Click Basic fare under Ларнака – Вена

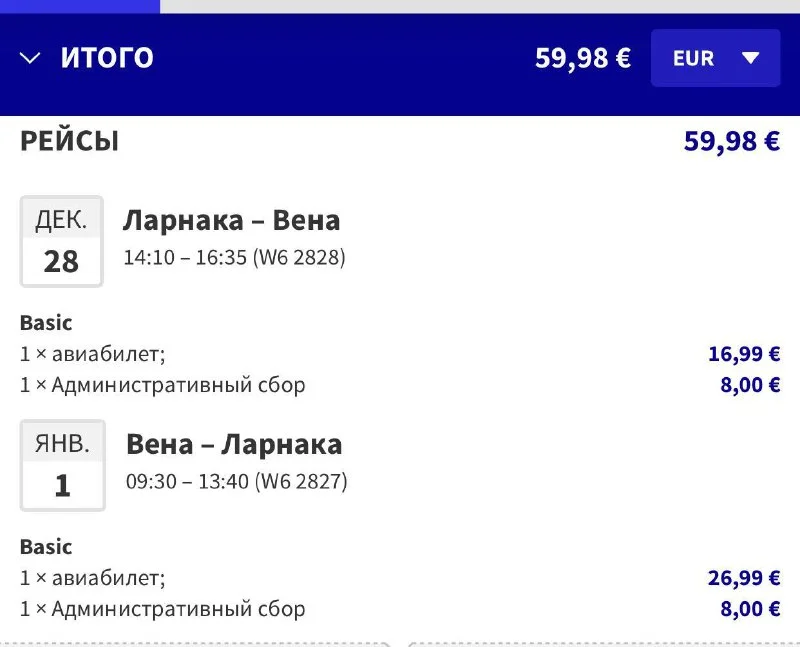(46, 323)
